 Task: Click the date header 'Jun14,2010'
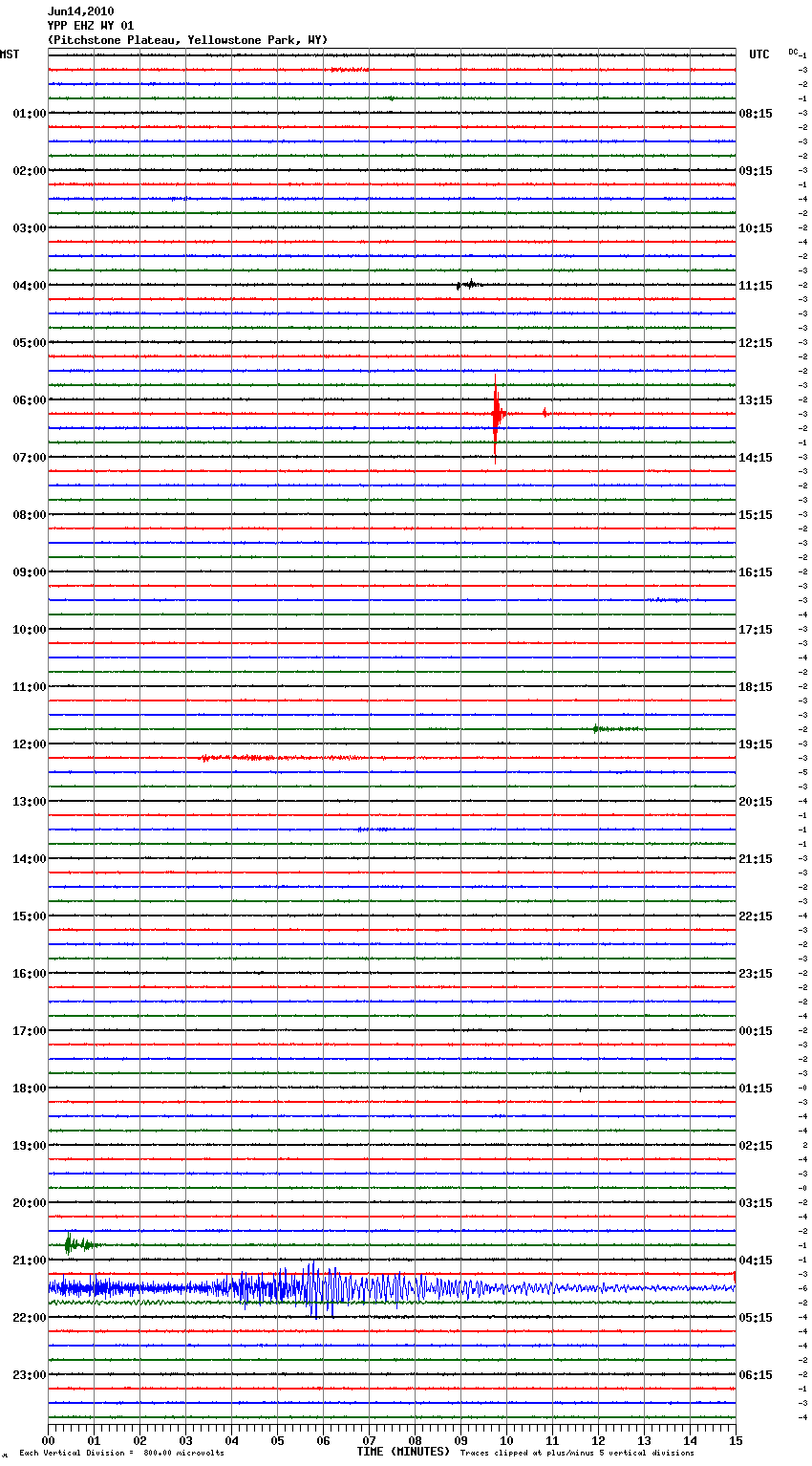pos(80,11)
